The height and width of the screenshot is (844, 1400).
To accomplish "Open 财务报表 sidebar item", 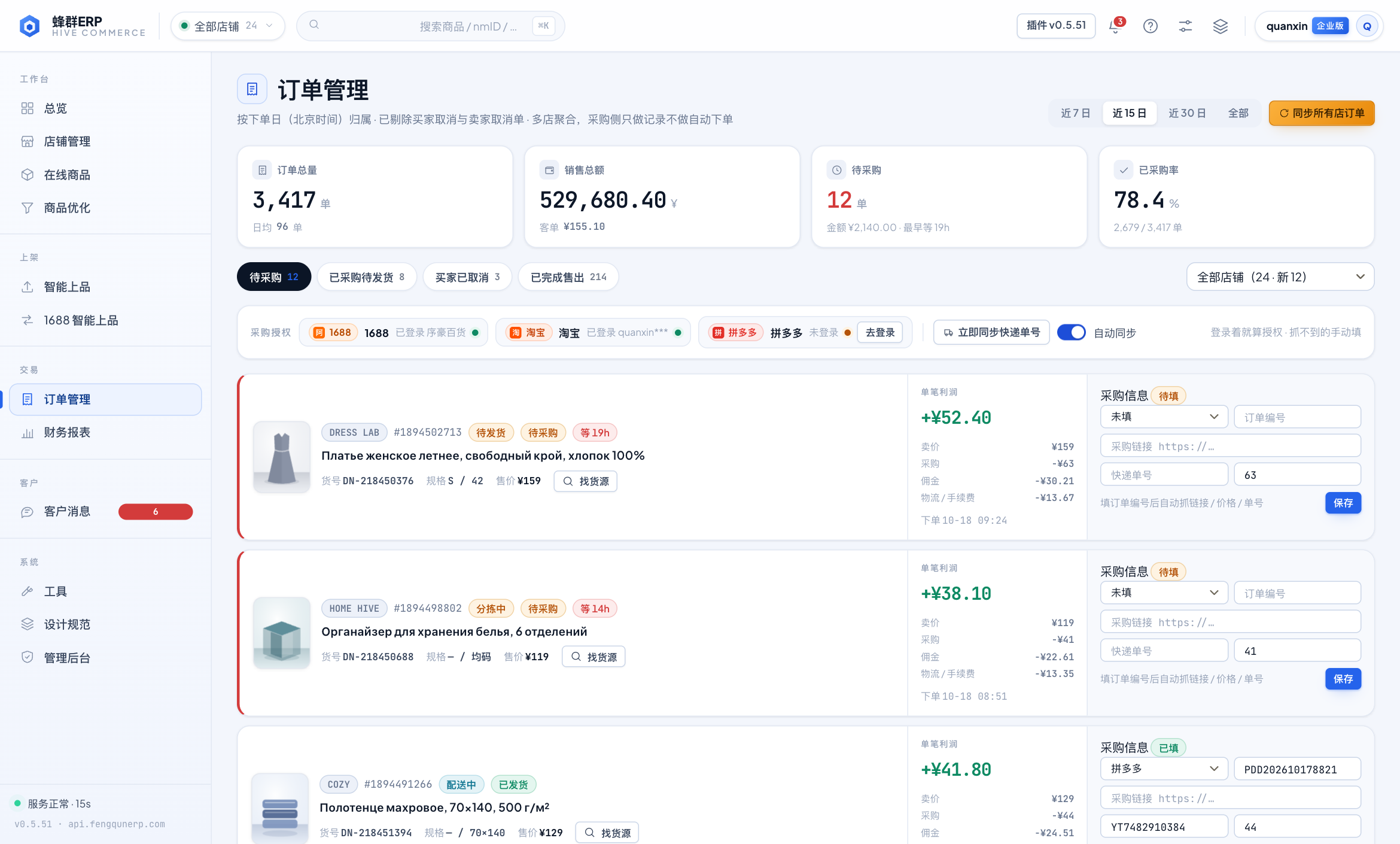I will pos(105,432).
